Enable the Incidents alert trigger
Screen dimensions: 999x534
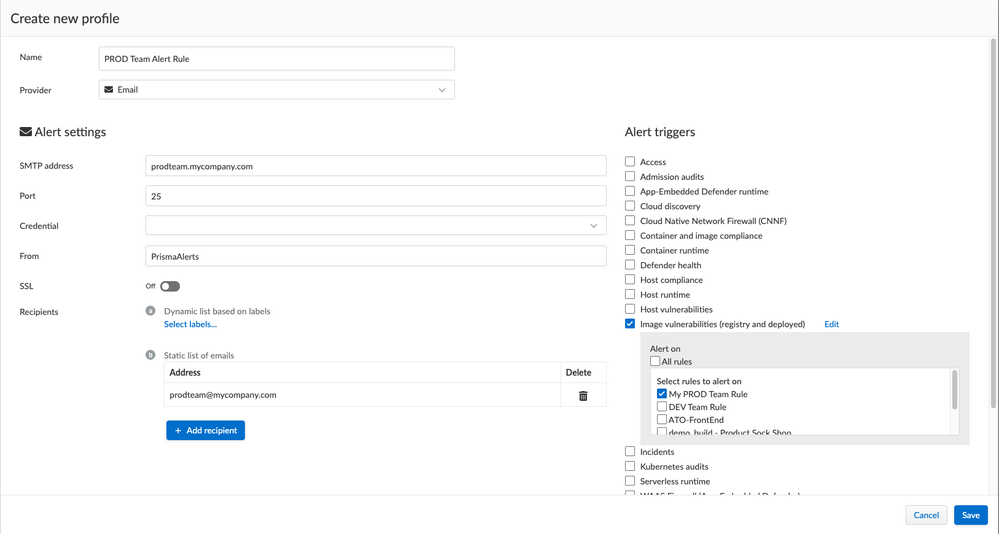pos(630,451)
